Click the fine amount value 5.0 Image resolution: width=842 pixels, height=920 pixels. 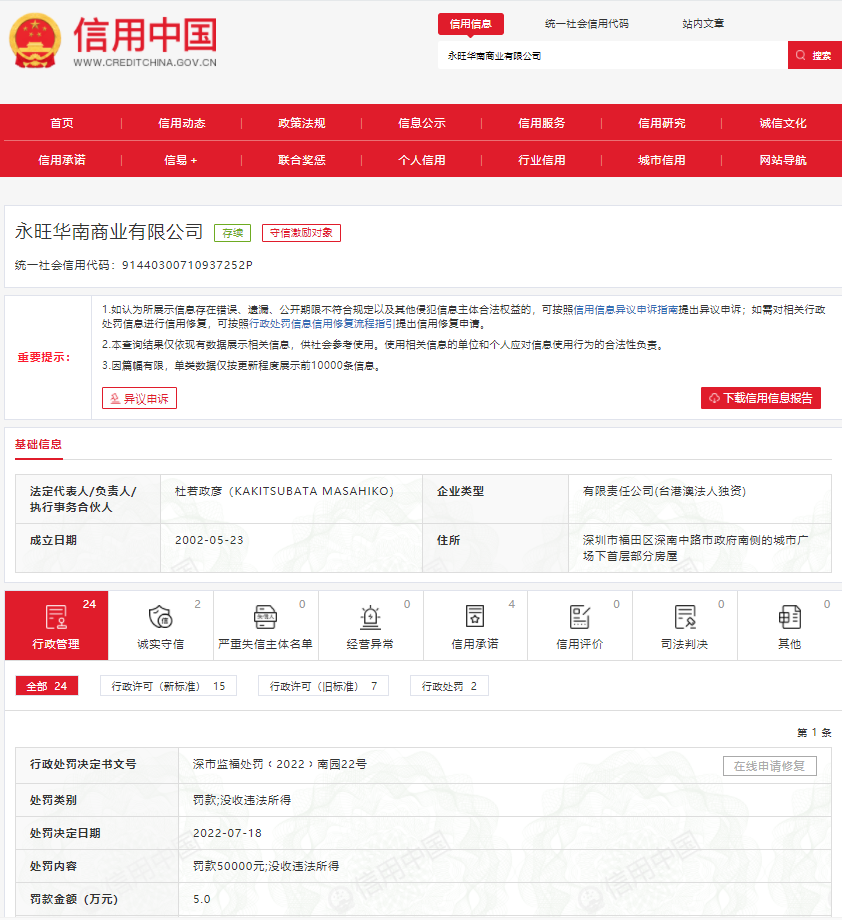pyautogui.click(x=201, y=899)
